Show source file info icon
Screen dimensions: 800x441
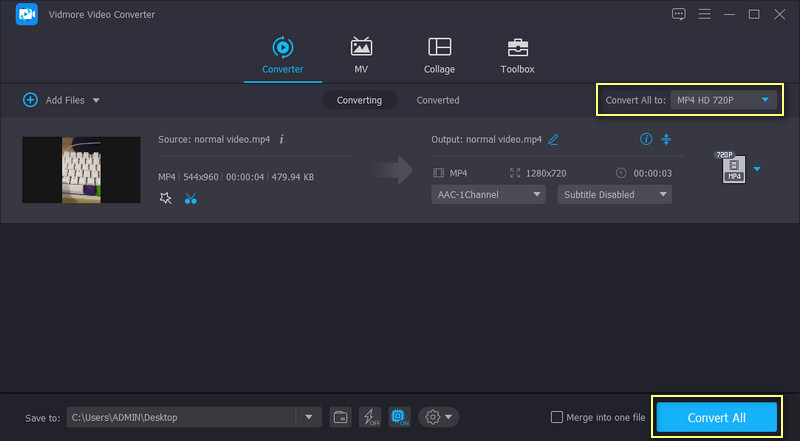click(x=281, y=139)
